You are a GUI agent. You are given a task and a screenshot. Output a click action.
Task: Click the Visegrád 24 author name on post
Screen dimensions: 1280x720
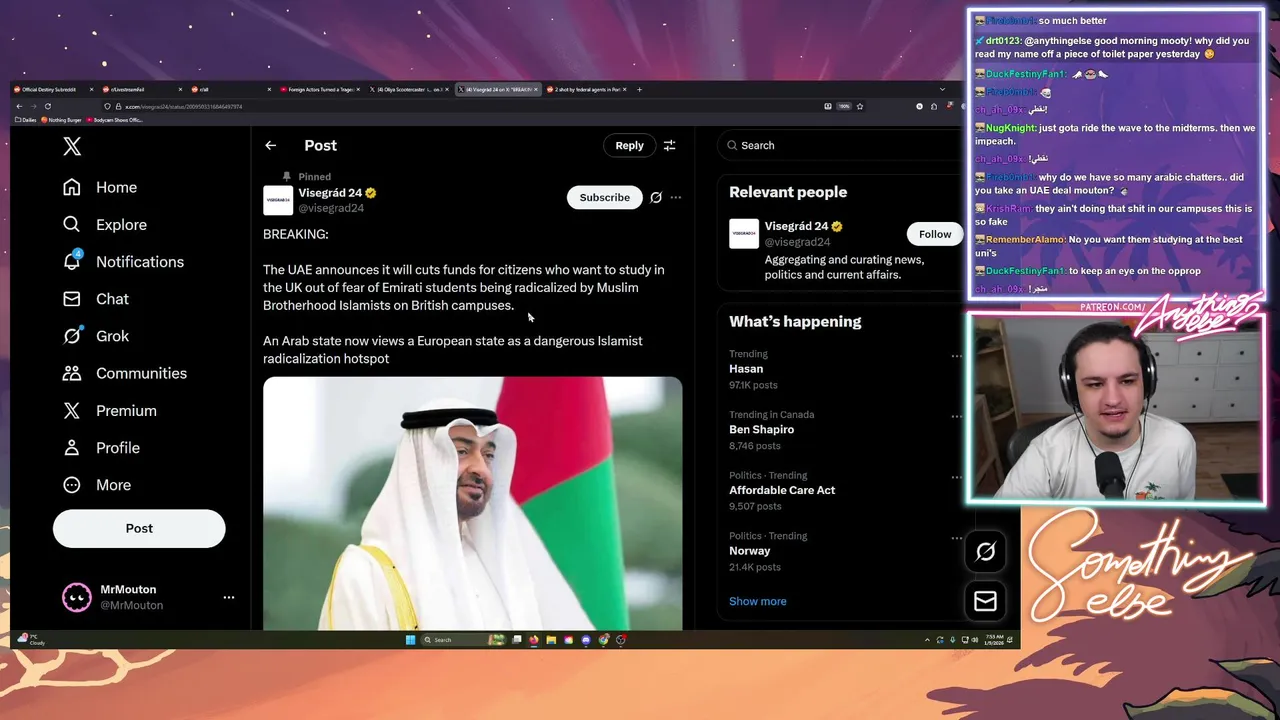coord(330,193)
